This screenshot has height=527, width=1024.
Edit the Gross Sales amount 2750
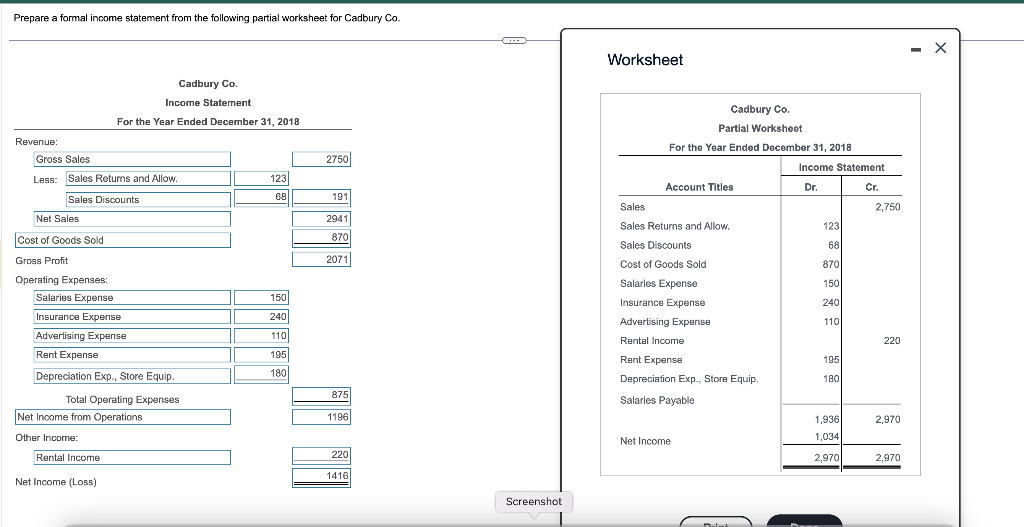321,159
